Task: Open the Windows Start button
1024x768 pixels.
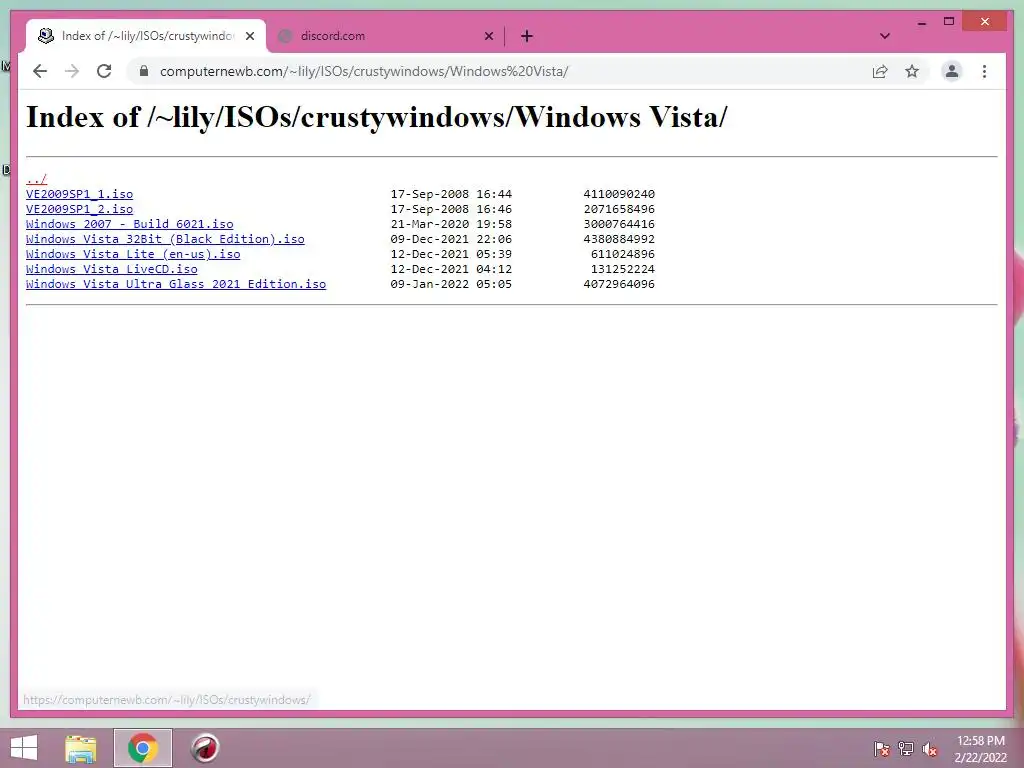Action: (x=24, y=748)
